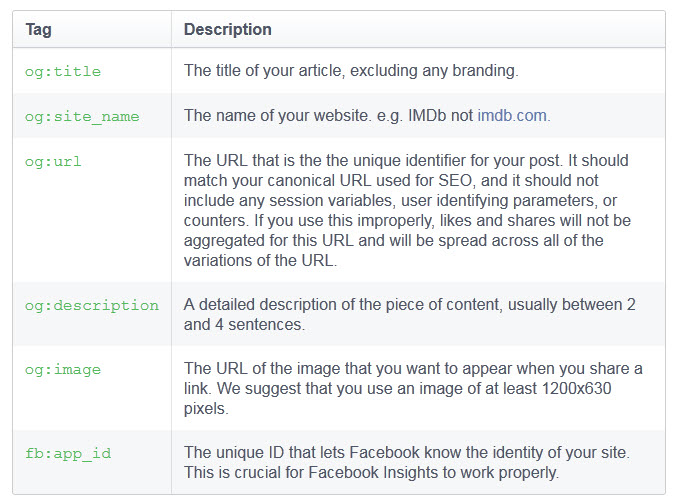The image size is (679, 499).
Task: Click the og:site_name tag code
Action: 82,117
